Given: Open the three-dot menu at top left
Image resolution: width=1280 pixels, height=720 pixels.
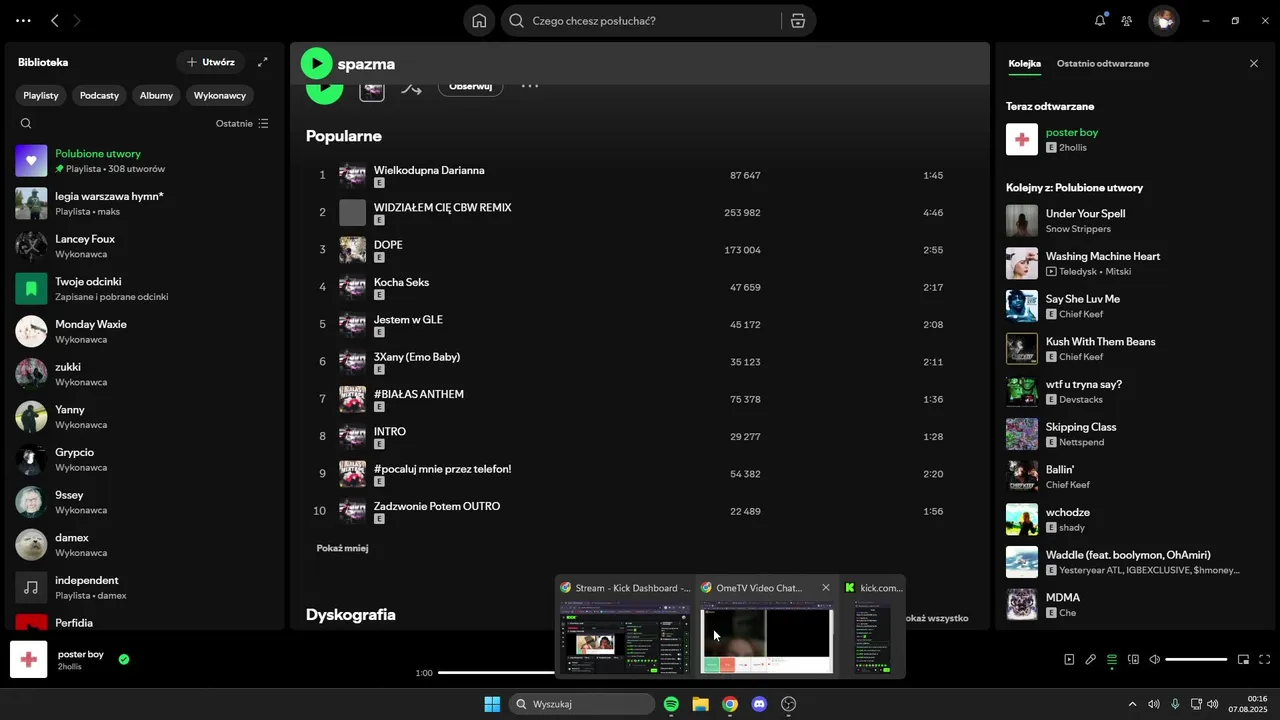Looking at the screenshot, I should coord(23,20).
